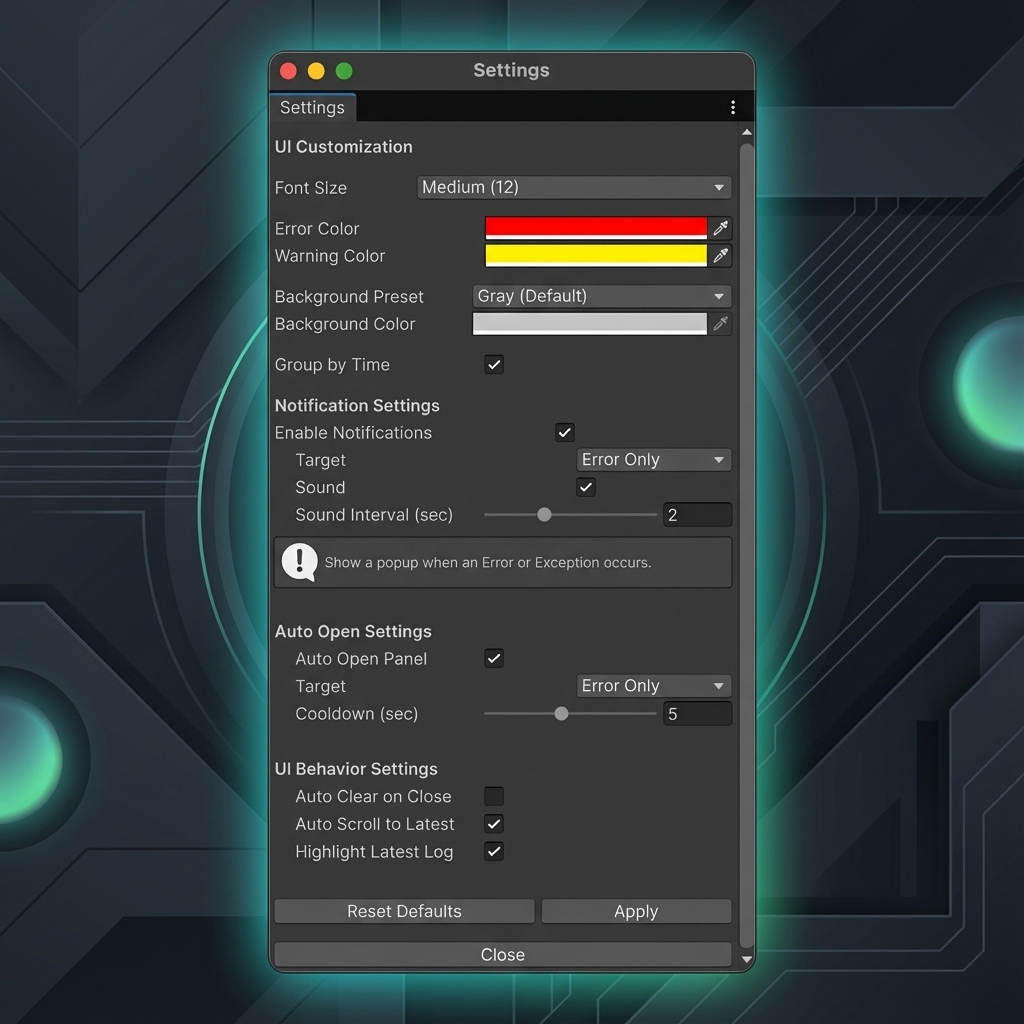Click the Auto Open Settings heading
This screenshot has width=1024, height=1024.
(x=353, y=632)
